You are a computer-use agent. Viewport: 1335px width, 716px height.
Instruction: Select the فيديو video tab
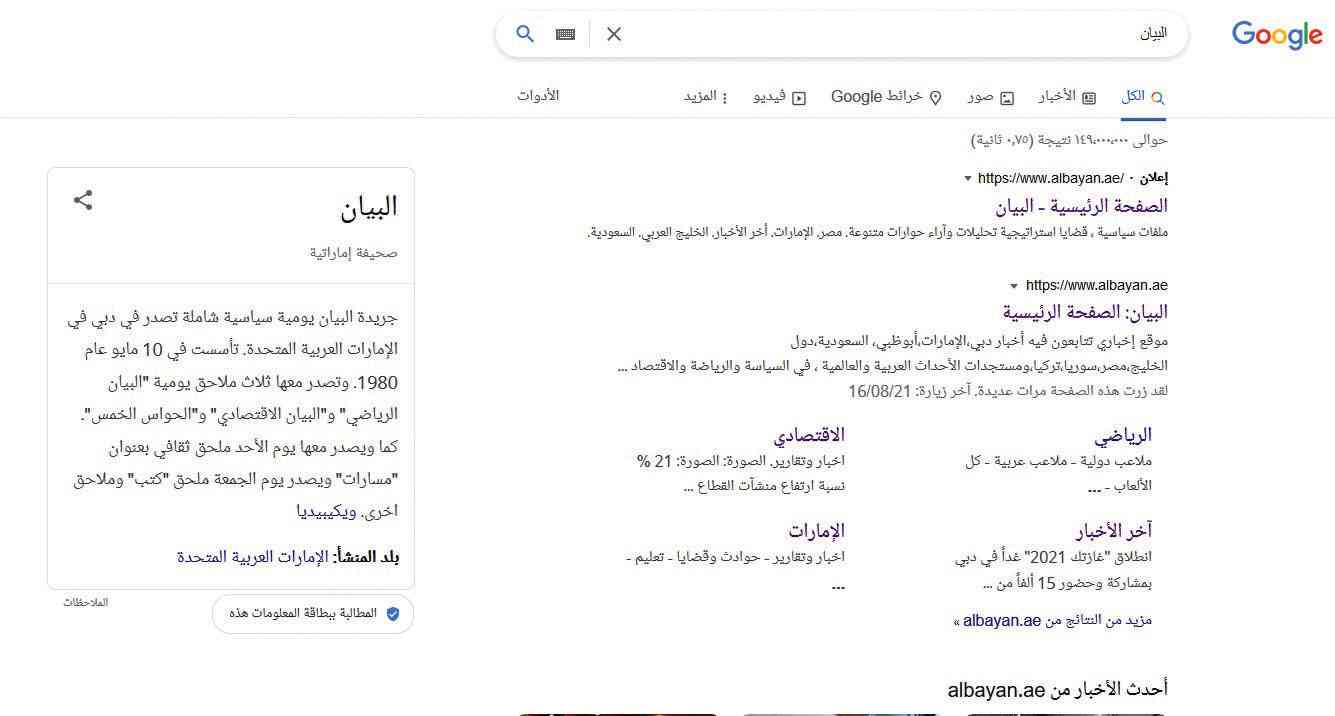[779, 97]
